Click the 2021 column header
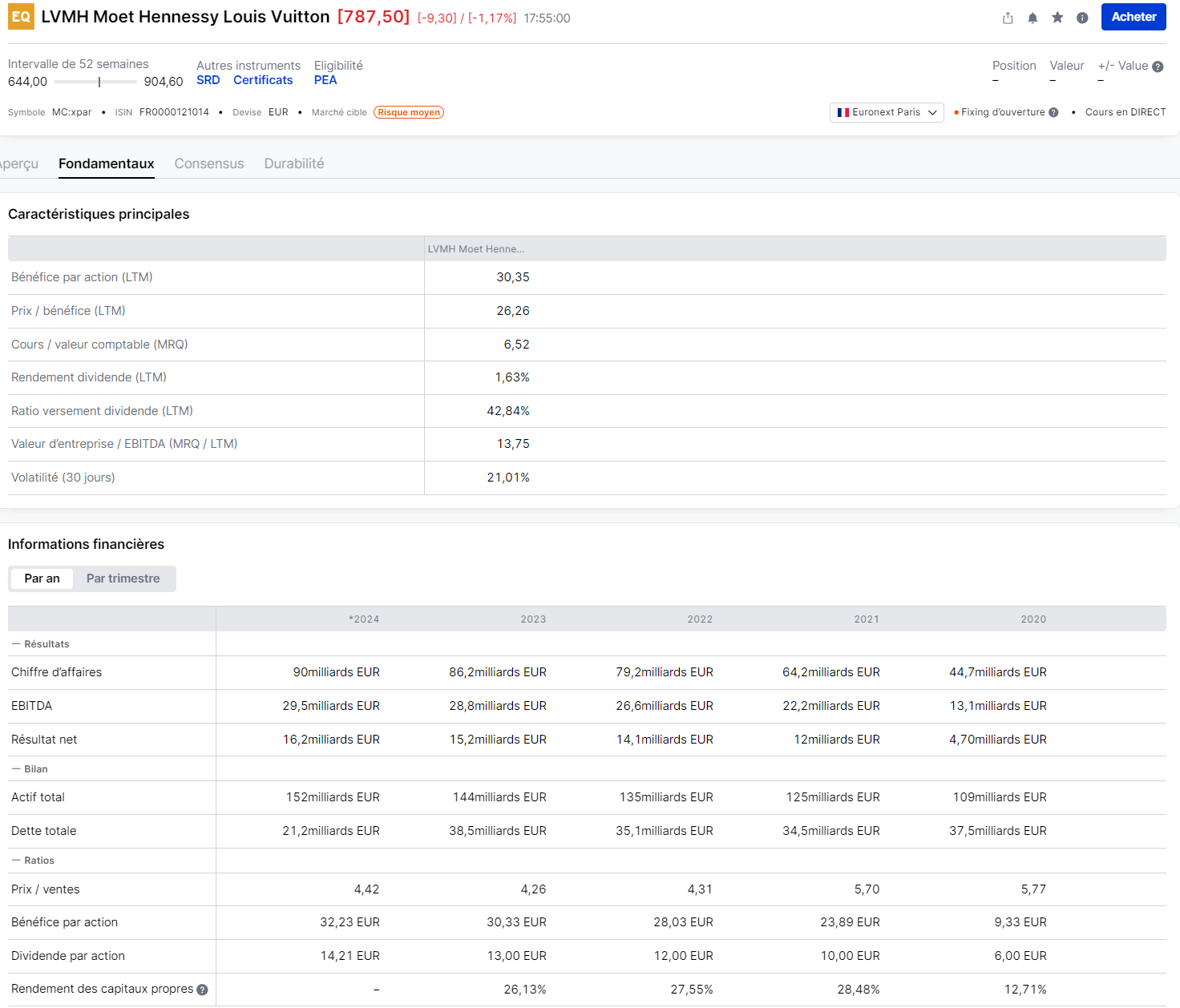 coord(867,619)
